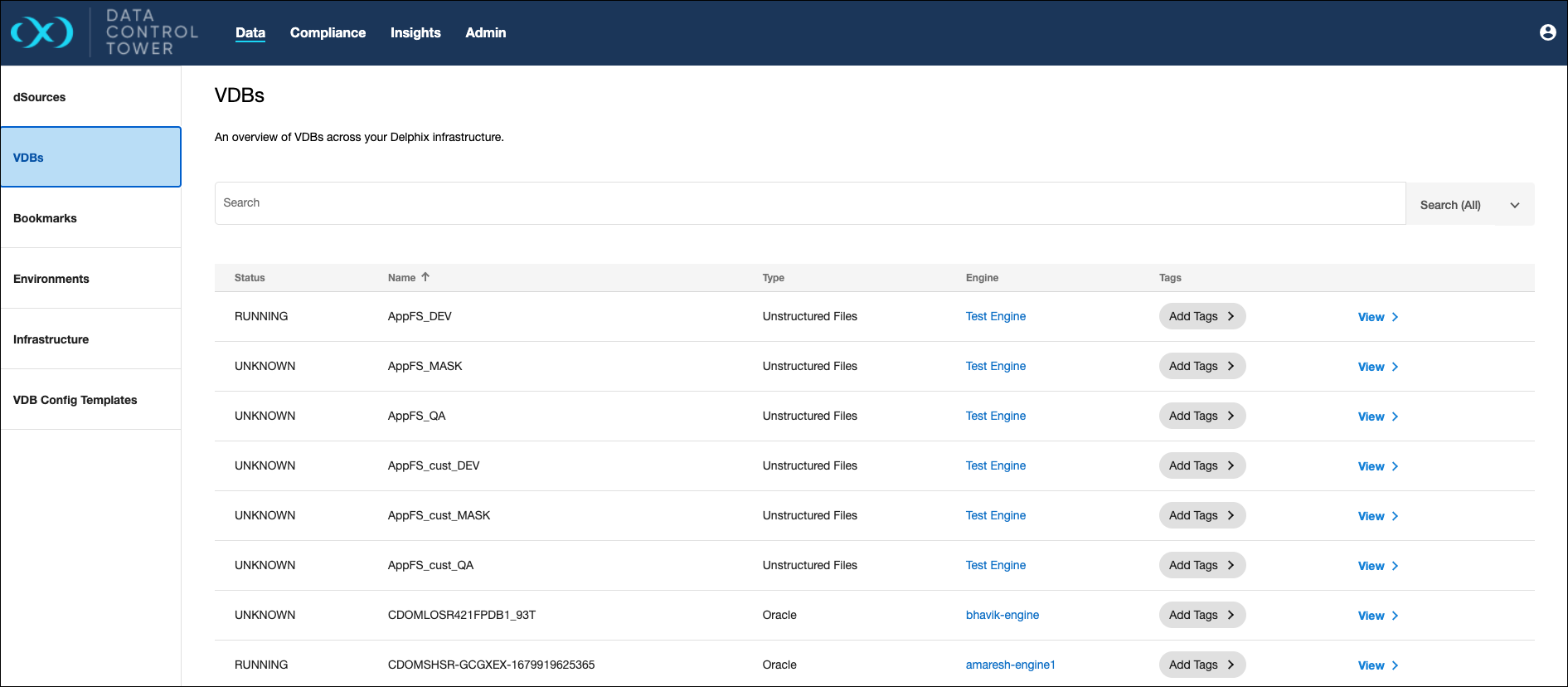The height and width of the screenshot is (687, 1568).
Task: Go to the Admin section
Action: click(485, 32)
